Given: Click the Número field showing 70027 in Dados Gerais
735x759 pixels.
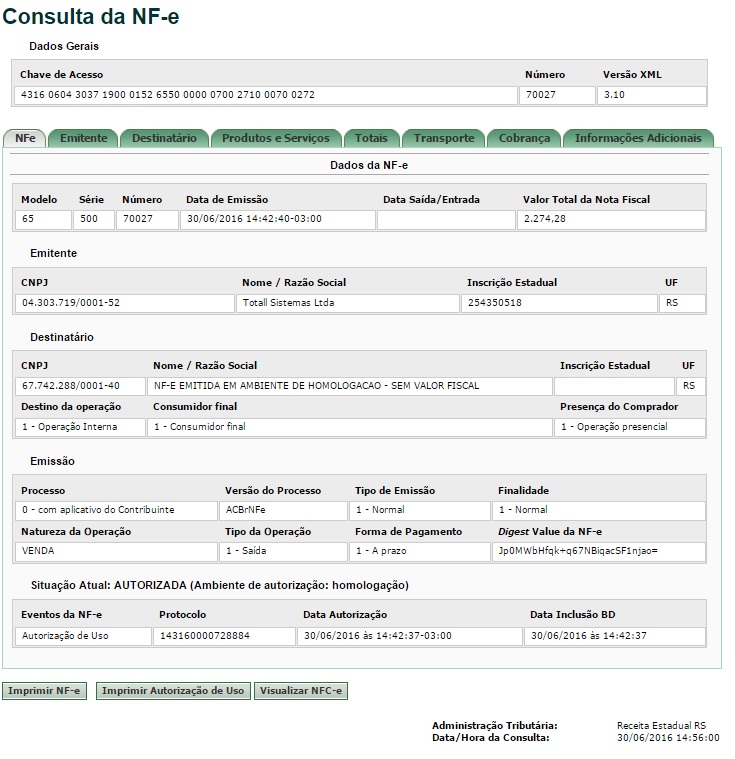Looking at the screenshot, I should [557, 95].
